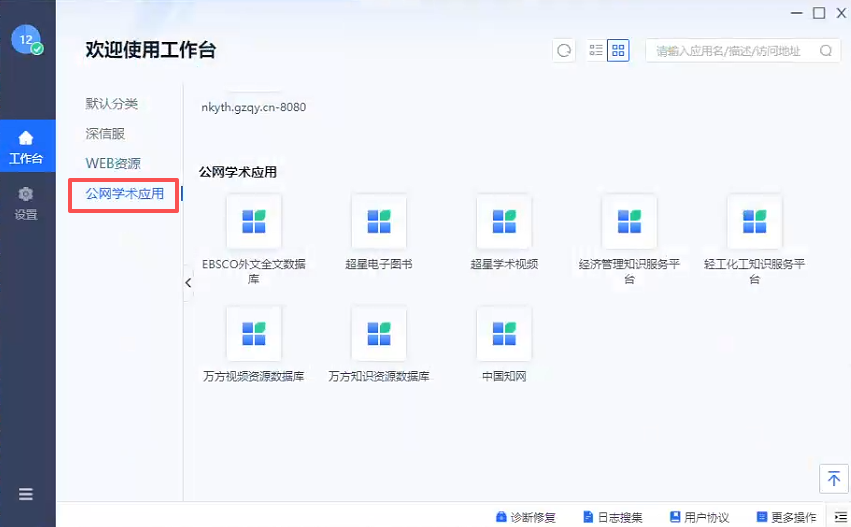Open EBSCO外文全文数据库 app icon
This screenshot has width=851, height=527.
click(x=254, y=222)
